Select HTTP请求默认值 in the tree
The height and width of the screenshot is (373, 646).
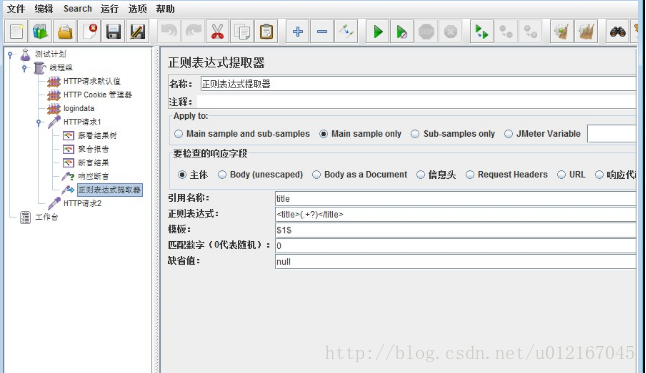tap(92, 81)
